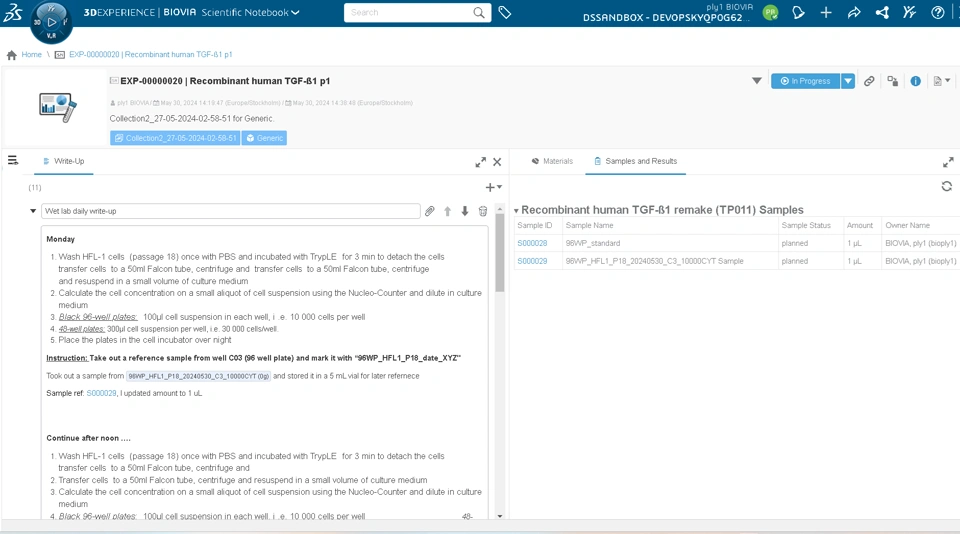Delete section with trash icon

point(482,211)
